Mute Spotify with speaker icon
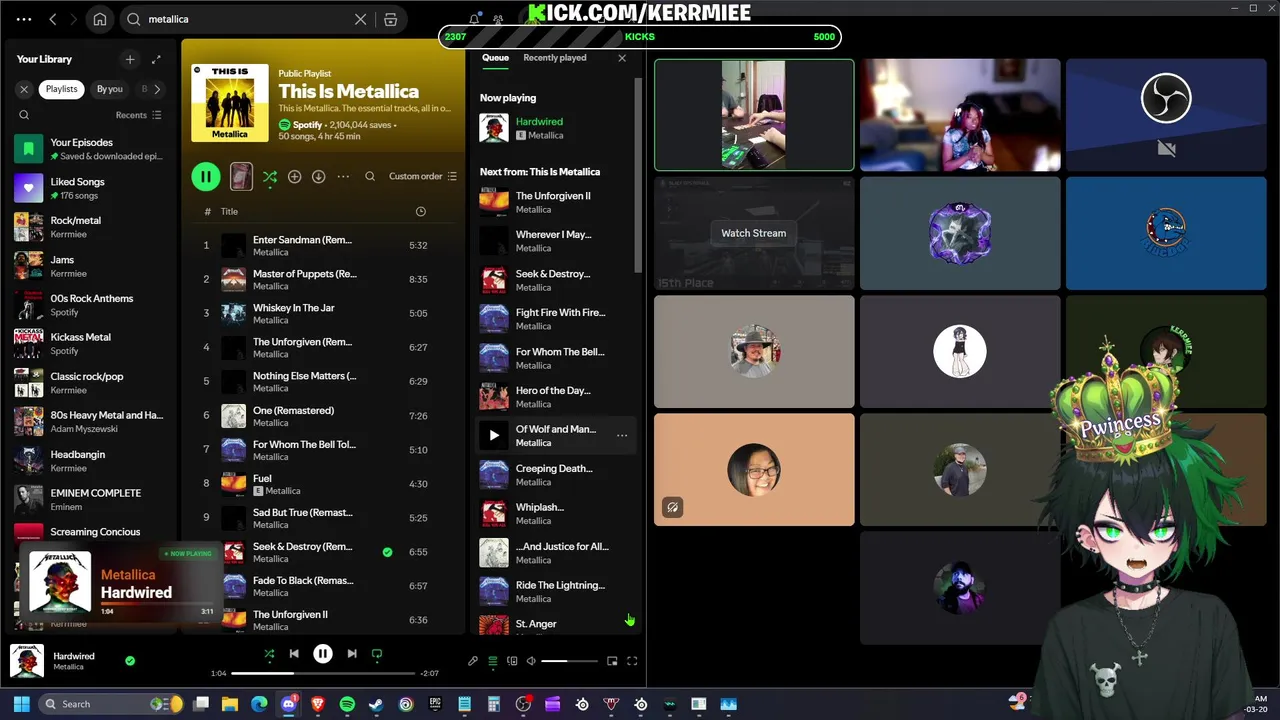This screenshot has width=1280, height=720. [x=531, y=661]
